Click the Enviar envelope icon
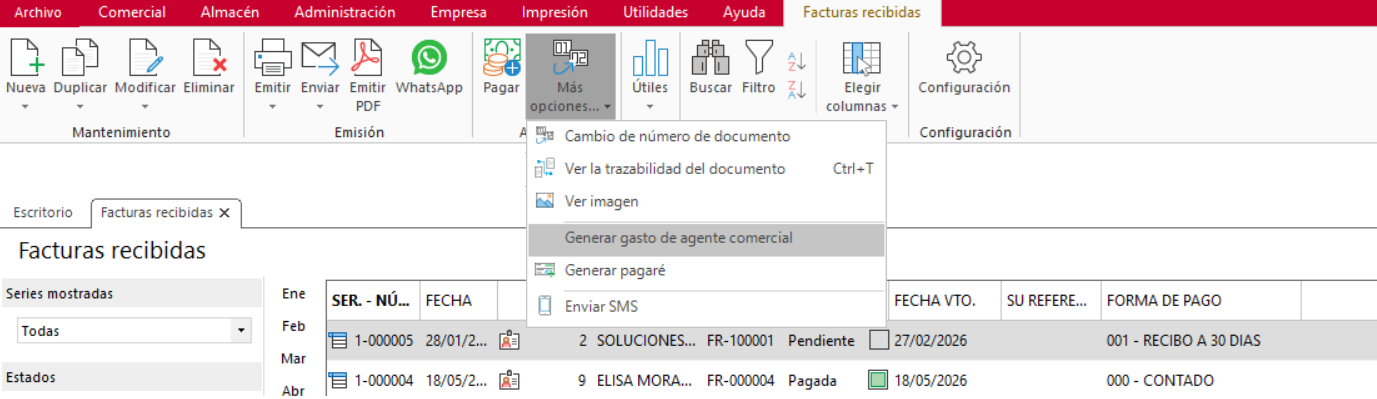Image resolution: width=1377 pixels, height=399 pixels. 320,56
